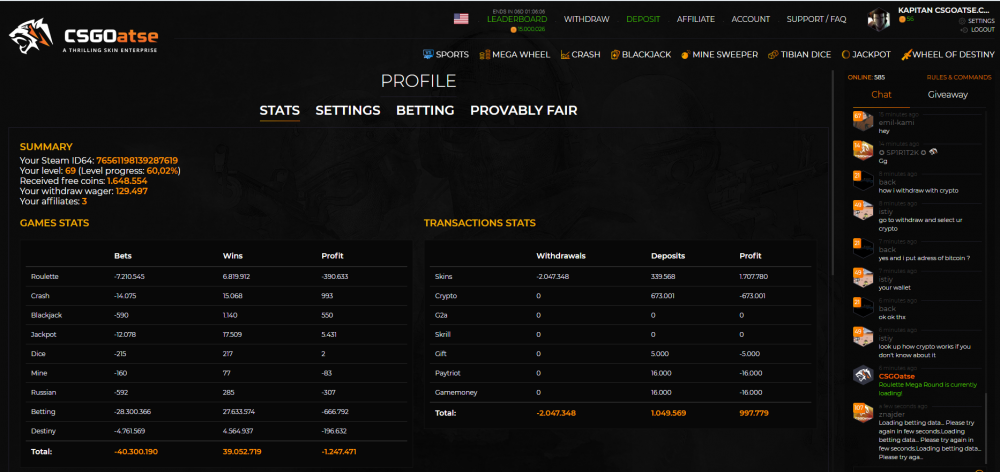
Task: Click the Mine Sweeper bomb icon
Action: tap(686, 55)
